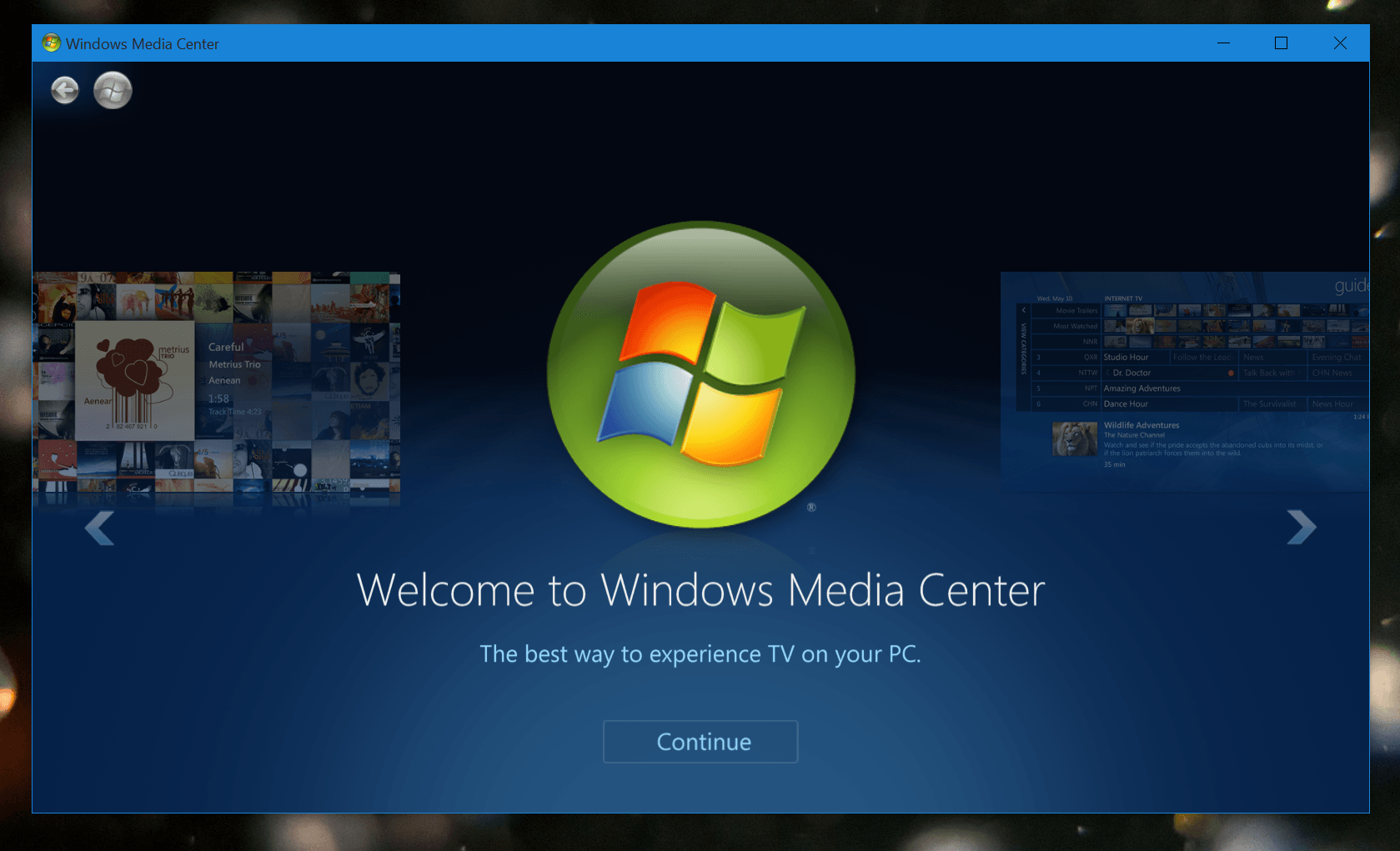Click the Windows Media Center title bar icon
The height and width of the screenshot is (851, 1400).
[x=51, y=43]
